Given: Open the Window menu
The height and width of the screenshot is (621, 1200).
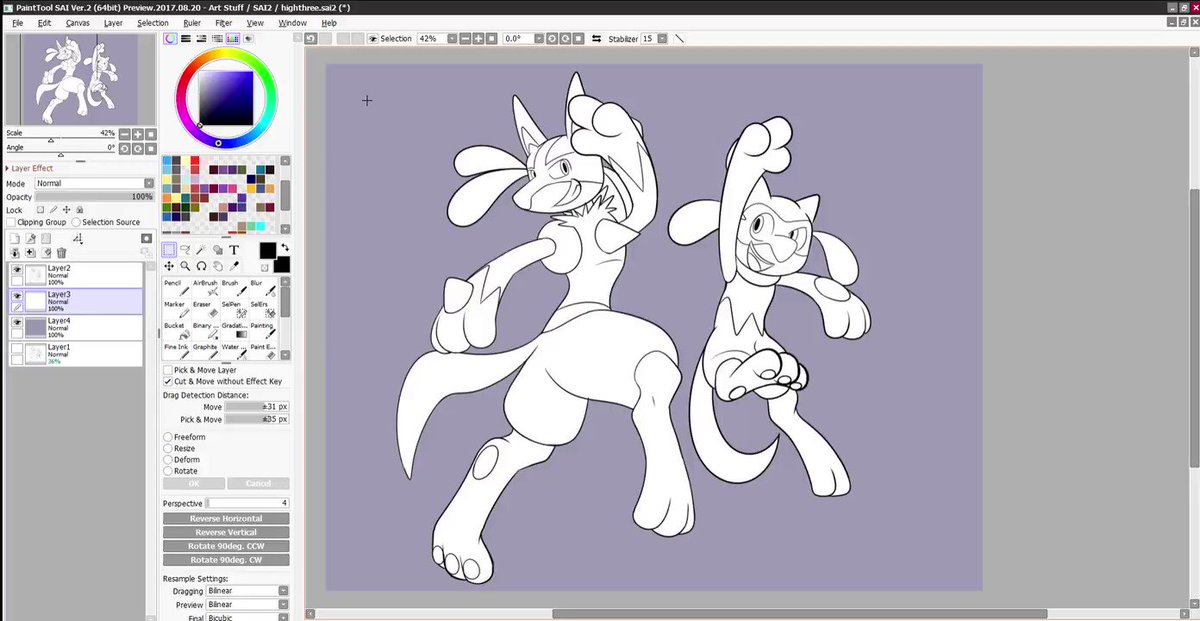Looking at the screenshot, I should [292, 22].
